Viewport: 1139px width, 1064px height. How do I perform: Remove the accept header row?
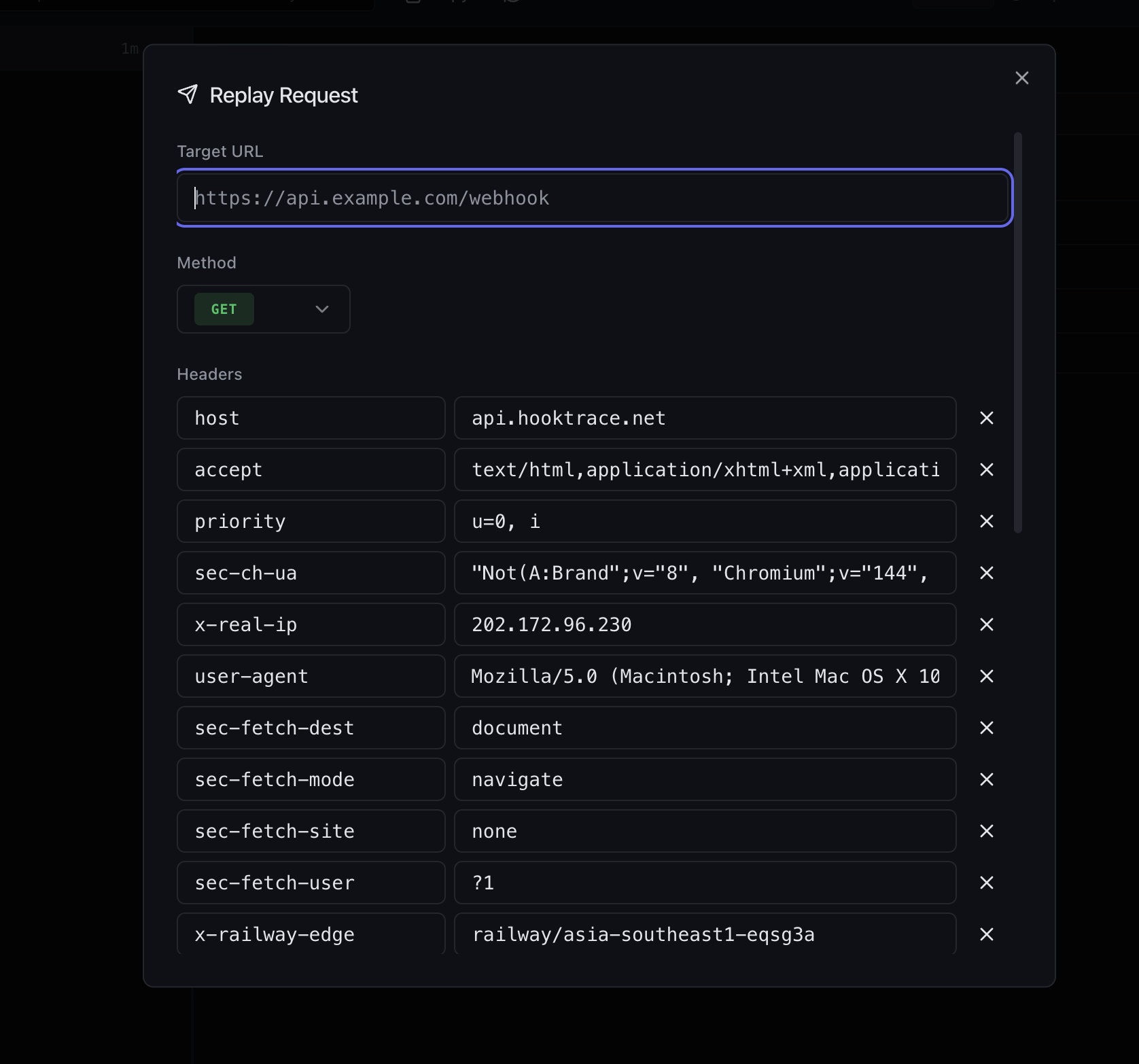(986, 469)
